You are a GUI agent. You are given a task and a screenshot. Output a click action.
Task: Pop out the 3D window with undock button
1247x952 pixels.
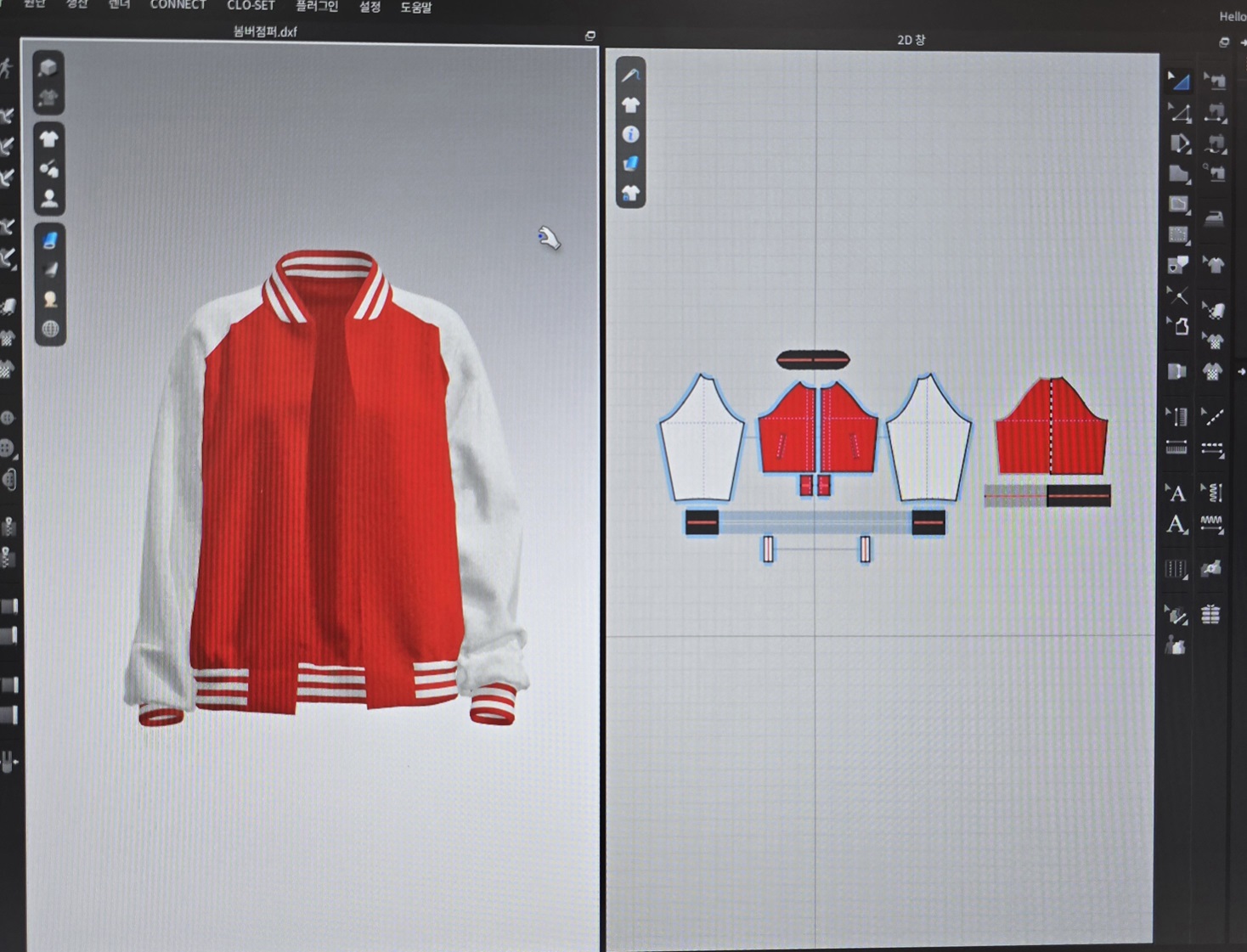[590, 36]
